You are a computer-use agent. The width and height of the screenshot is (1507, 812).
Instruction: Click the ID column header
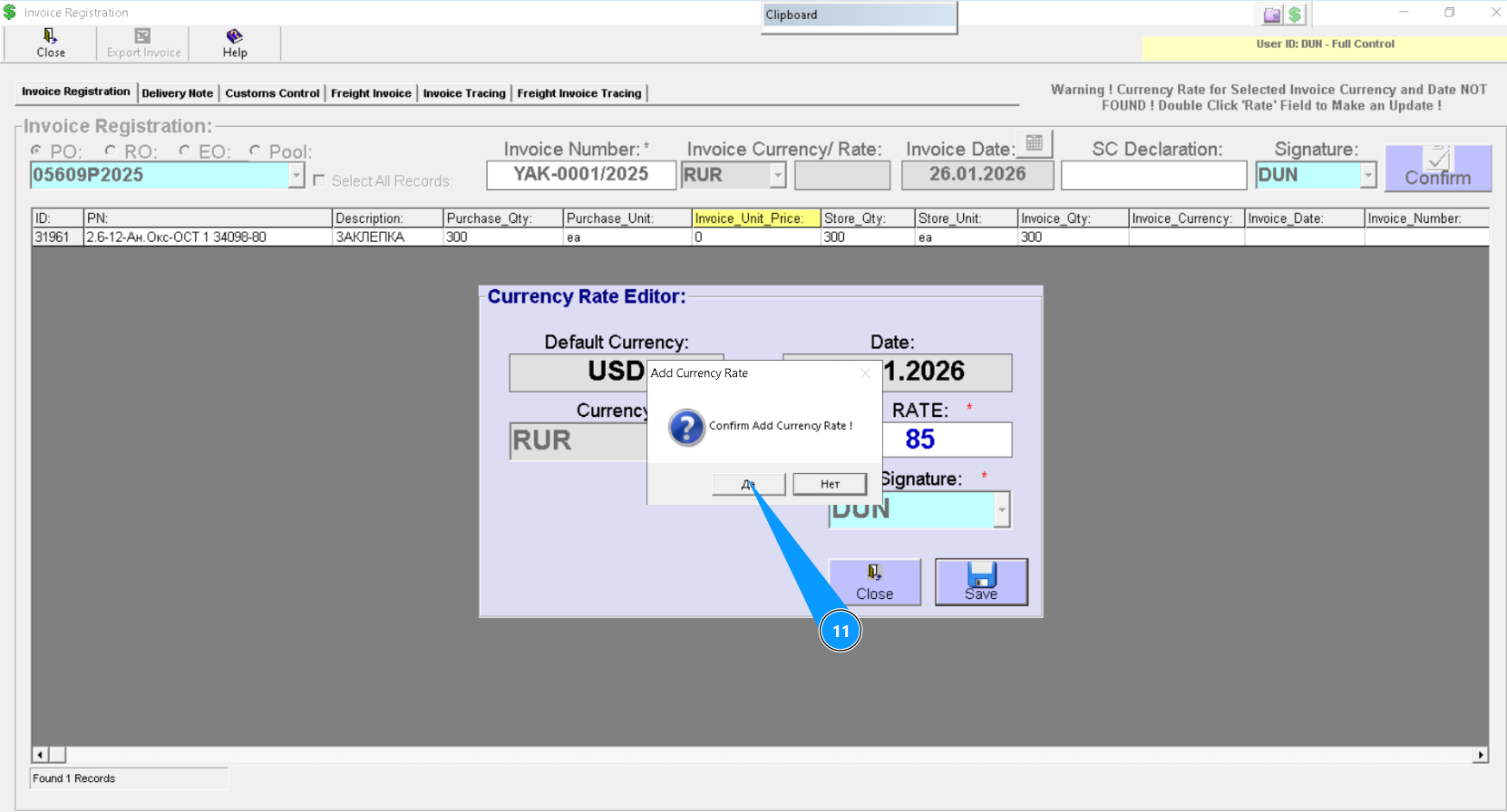tap(57, 218)
